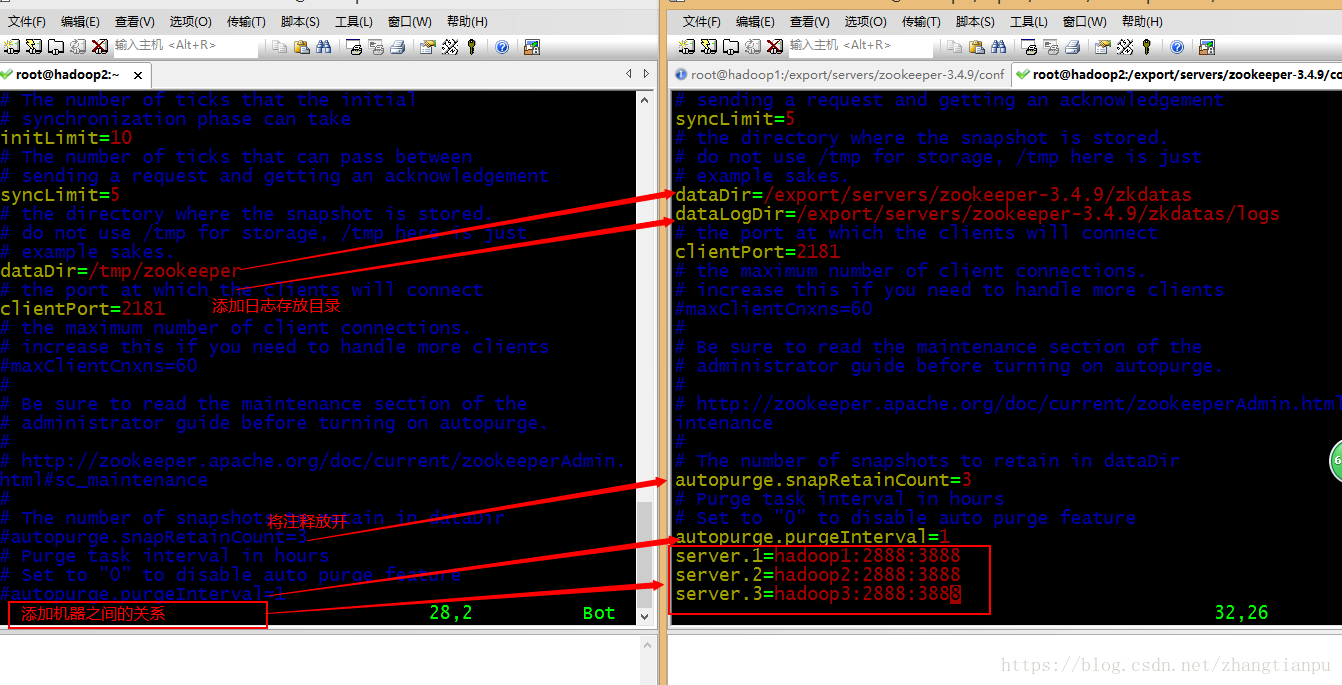Click host input field in right window
1342x685 pixels.
coord(860,46)
